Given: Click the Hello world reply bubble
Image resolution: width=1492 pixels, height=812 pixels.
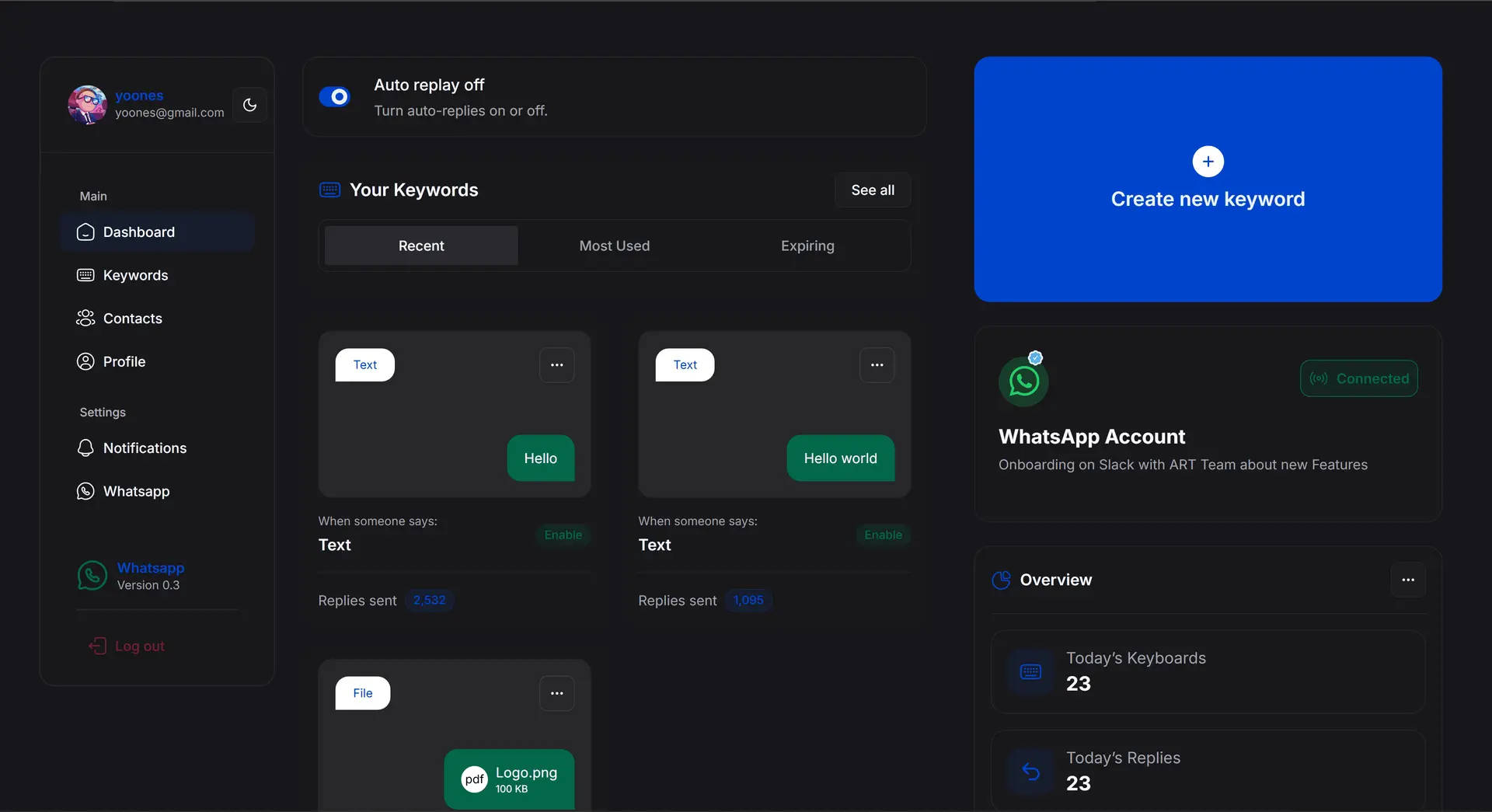Looking at the screenshot, I should click(x=841, y=458).
